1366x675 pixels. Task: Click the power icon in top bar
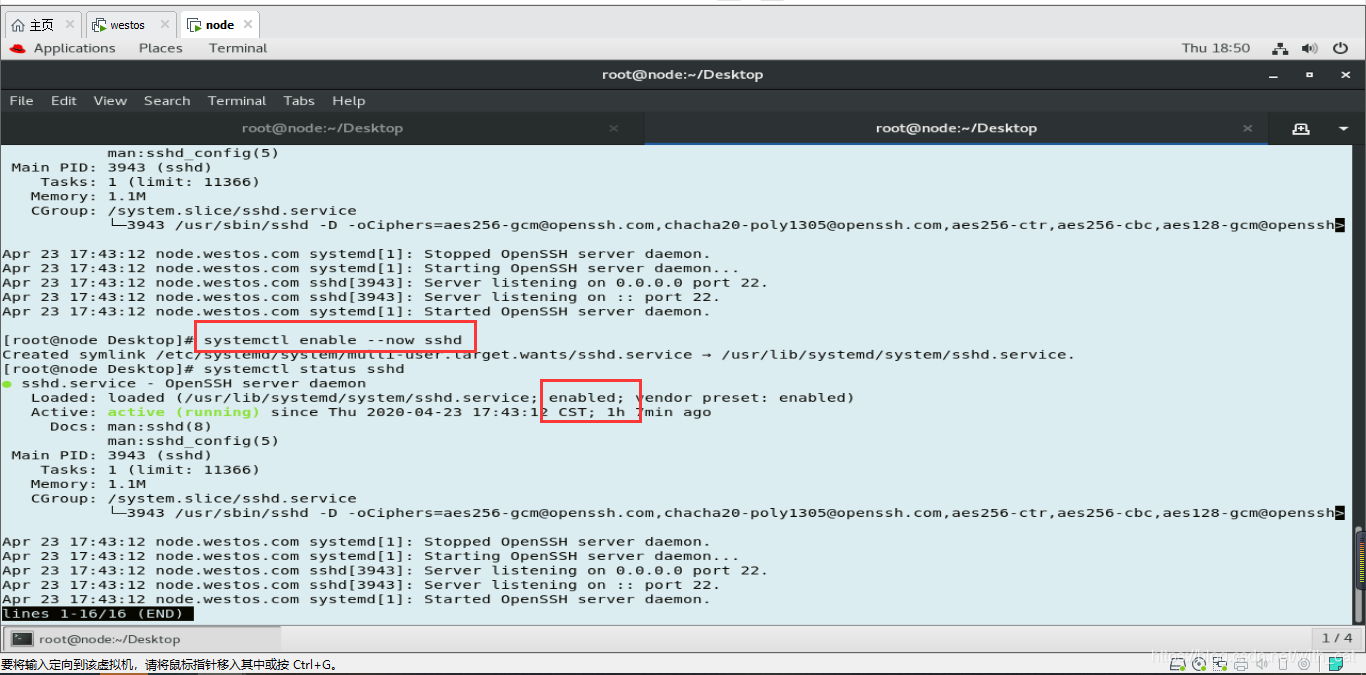click(1340, 48)
